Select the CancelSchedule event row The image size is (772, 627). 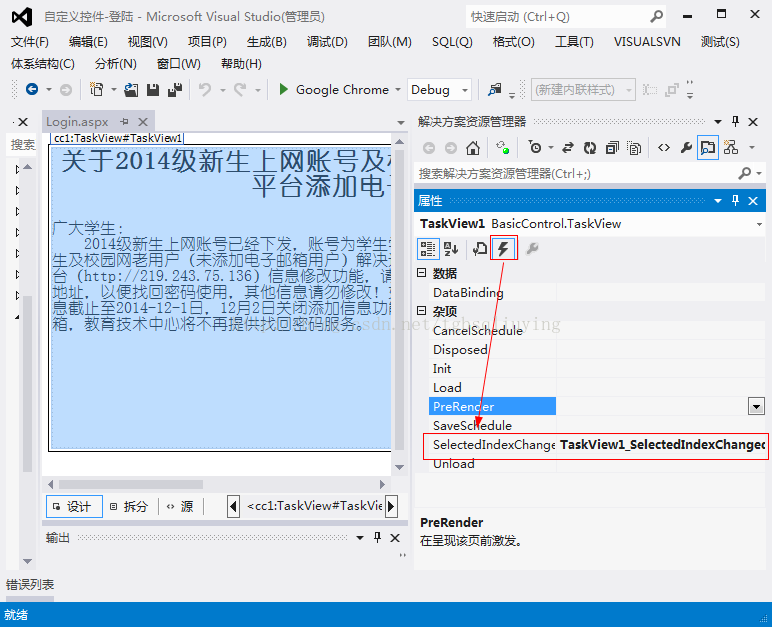coord(596,330)
